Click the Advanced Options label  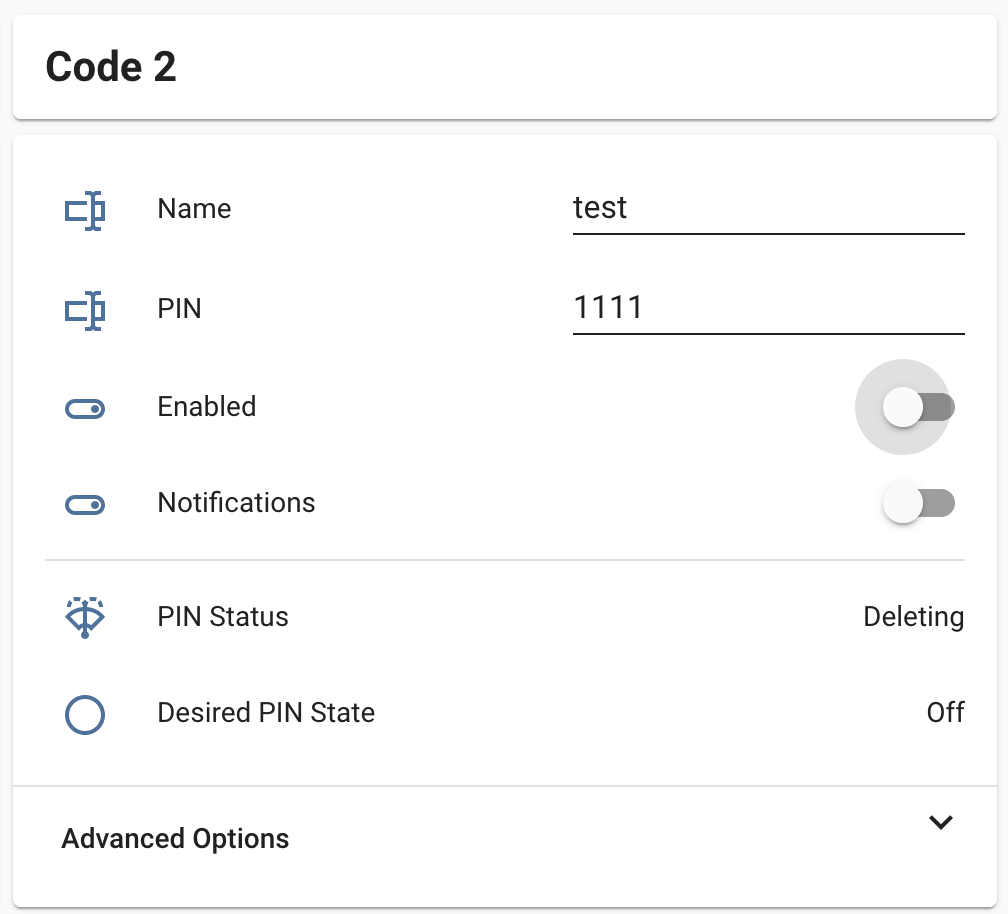click(x=175, y=838)
